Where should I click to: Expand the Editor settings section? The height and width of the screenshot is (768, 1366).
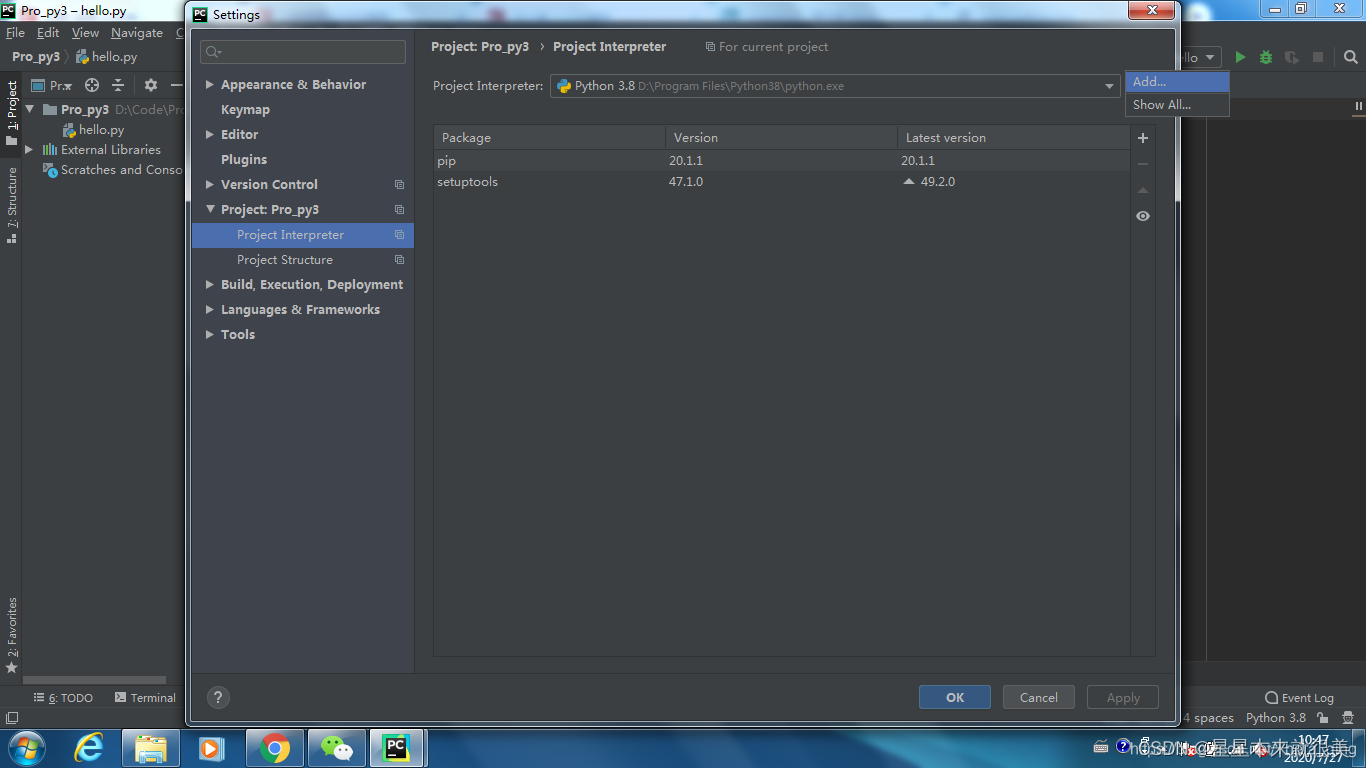pyautogui.click(x=210, y=135)
